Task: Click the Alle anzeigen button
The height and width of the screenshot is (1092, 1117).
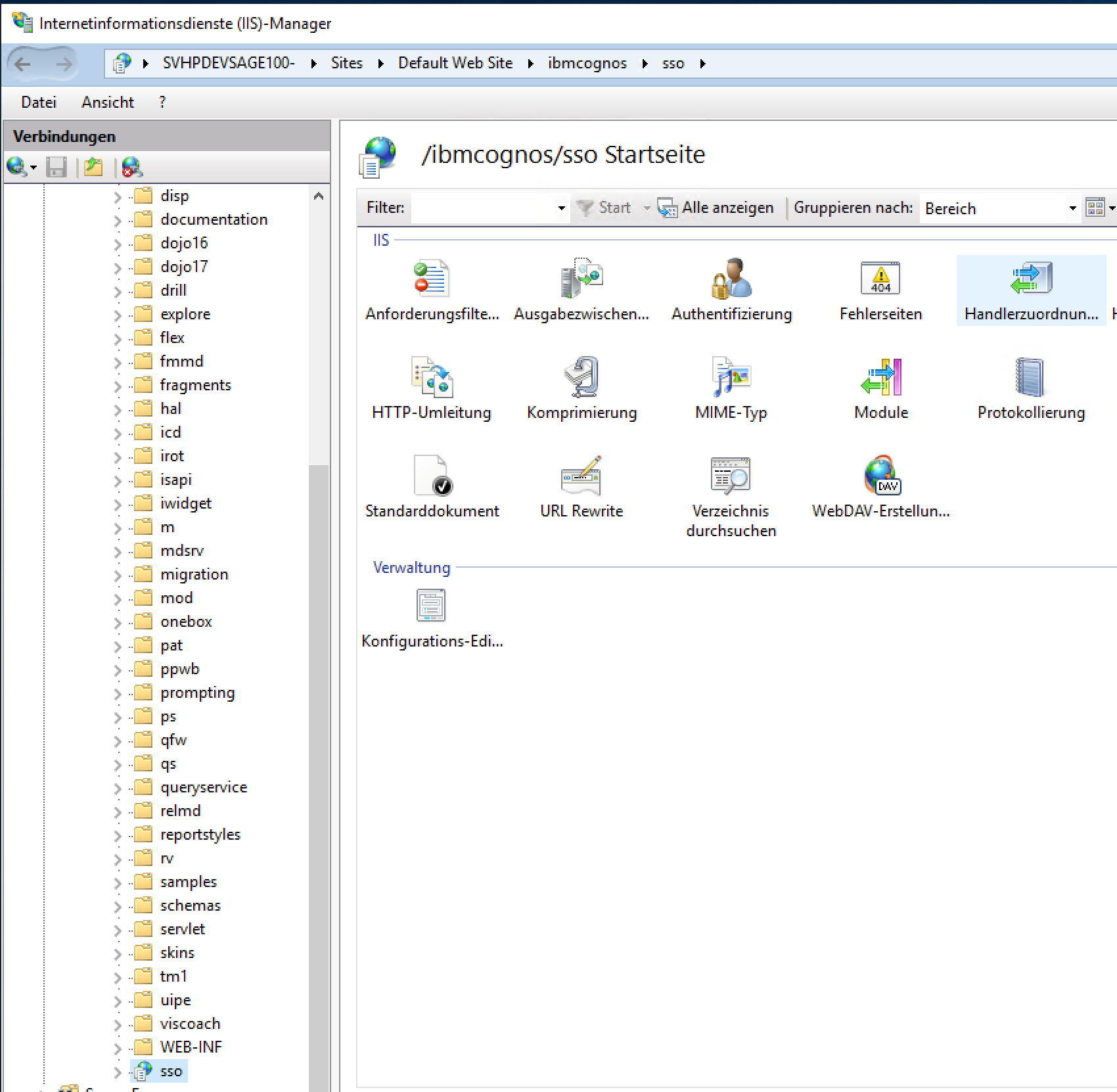Action: click(x=717, y=208)
